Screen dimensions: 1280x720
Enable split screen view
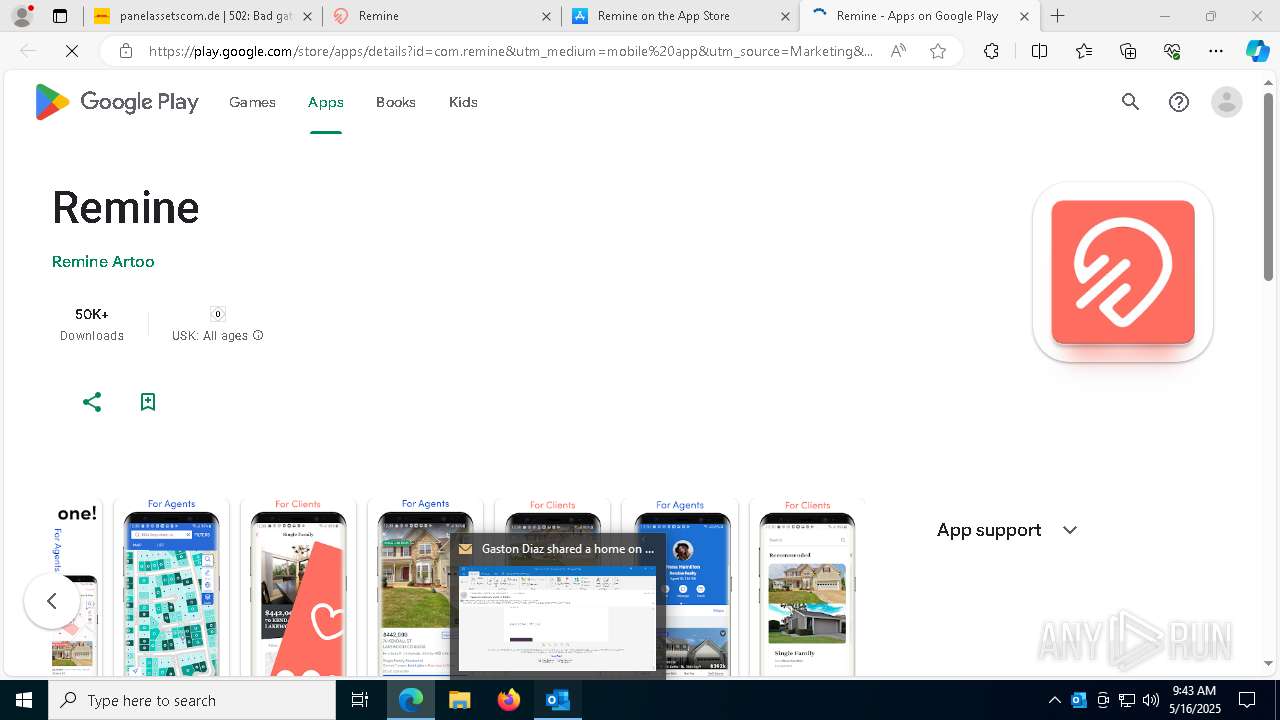[1039, 51]
